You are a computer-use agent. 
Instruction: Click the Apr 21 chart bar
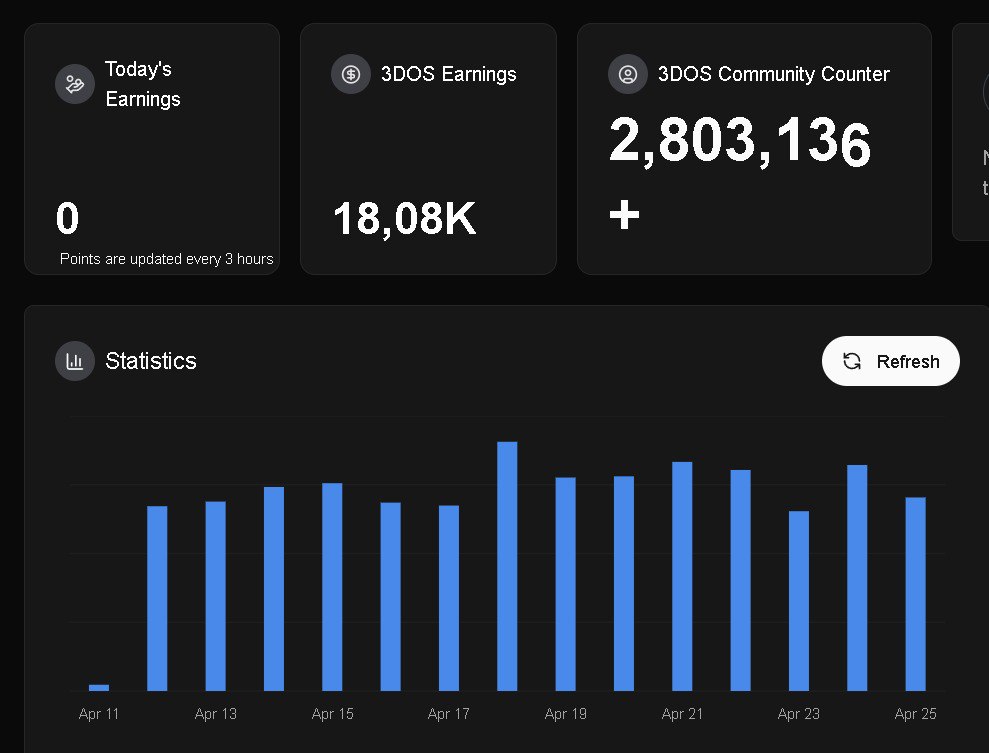coord(682,576)
